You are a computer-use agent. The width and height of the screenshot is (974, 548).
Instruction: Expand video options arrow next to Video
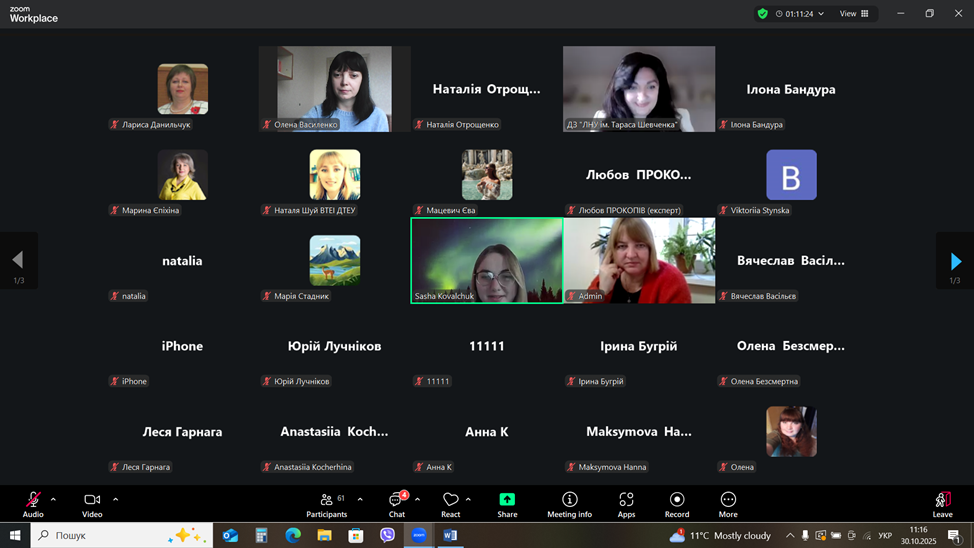pyautogui.click(x=115, y=499)
